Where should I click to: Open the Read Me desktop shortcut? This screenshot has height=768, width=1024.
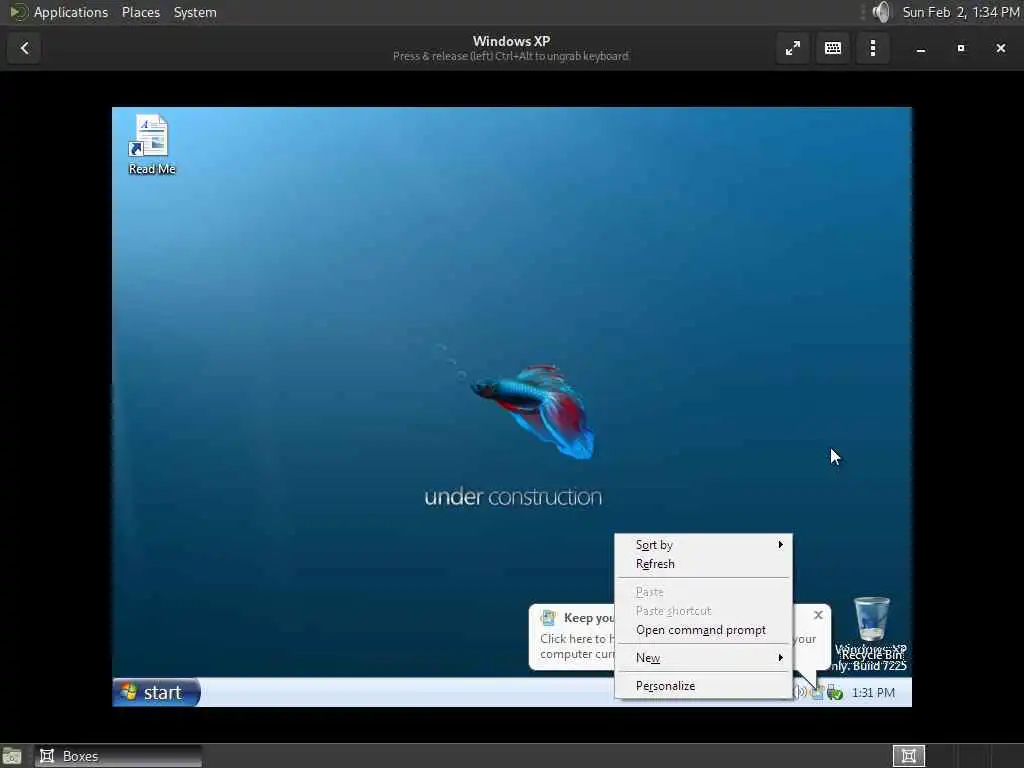152,145
